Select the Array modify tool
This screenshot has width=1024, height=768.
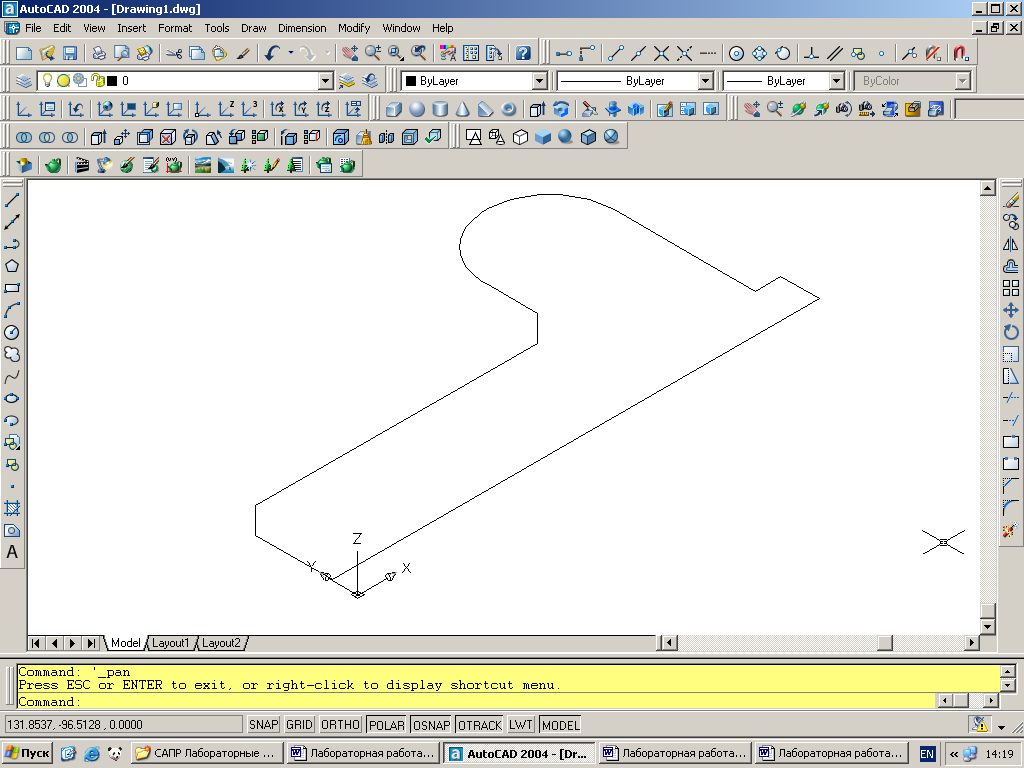tap(1011, 288)
